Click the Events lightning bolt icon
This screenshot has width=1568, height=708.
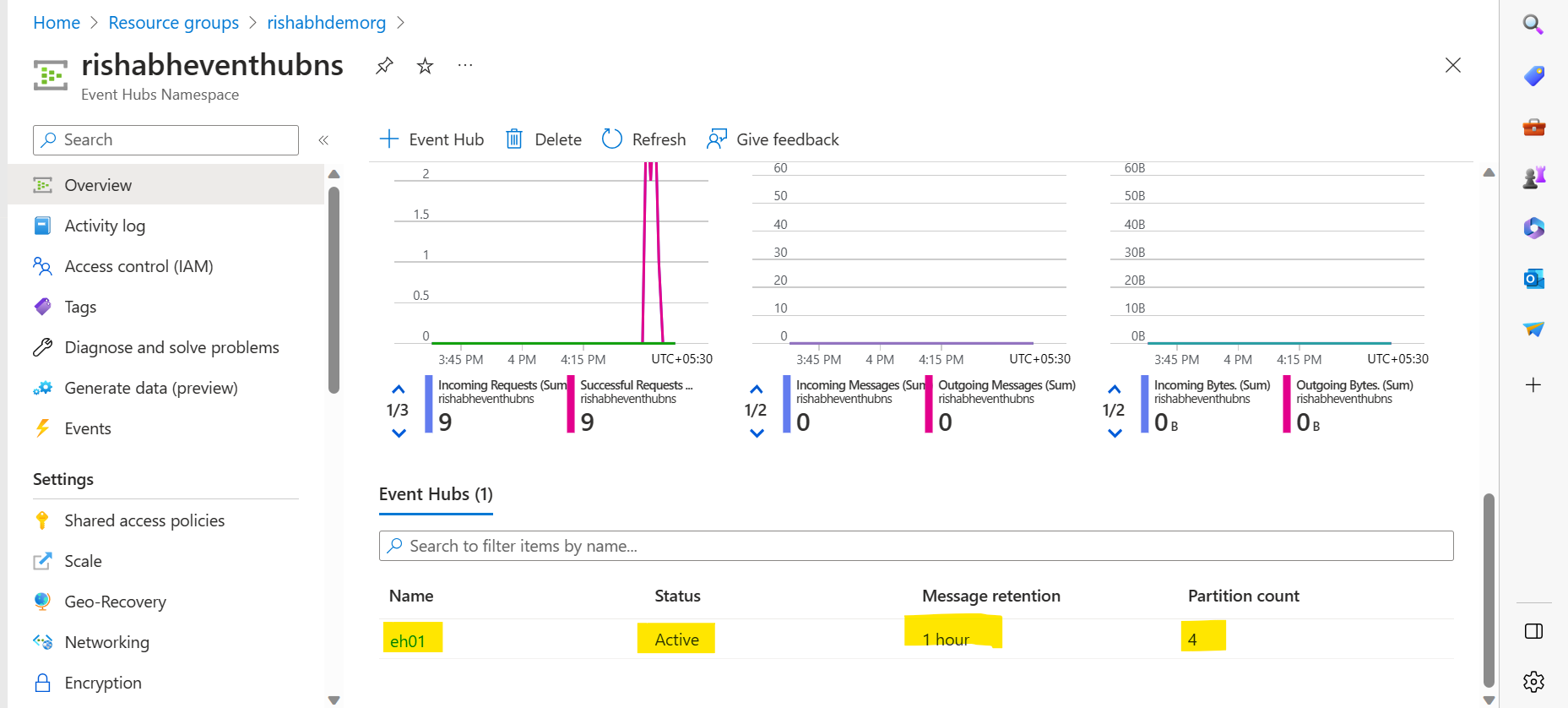pos(42,428)
